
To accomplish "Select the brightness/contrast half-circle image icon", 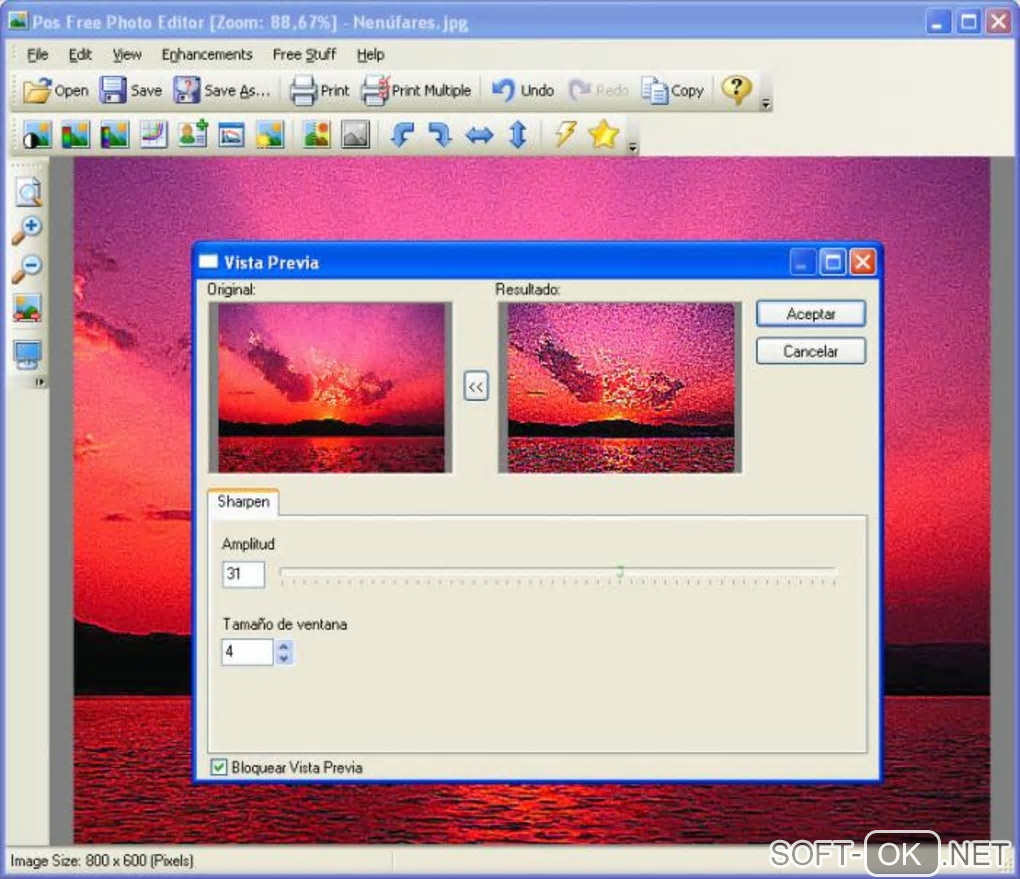I will point(37,135).
